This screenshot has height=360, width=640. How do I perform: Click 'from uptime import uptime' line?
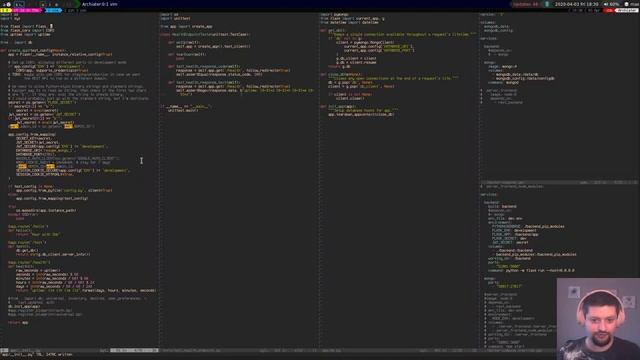click(x=25, y=35)
